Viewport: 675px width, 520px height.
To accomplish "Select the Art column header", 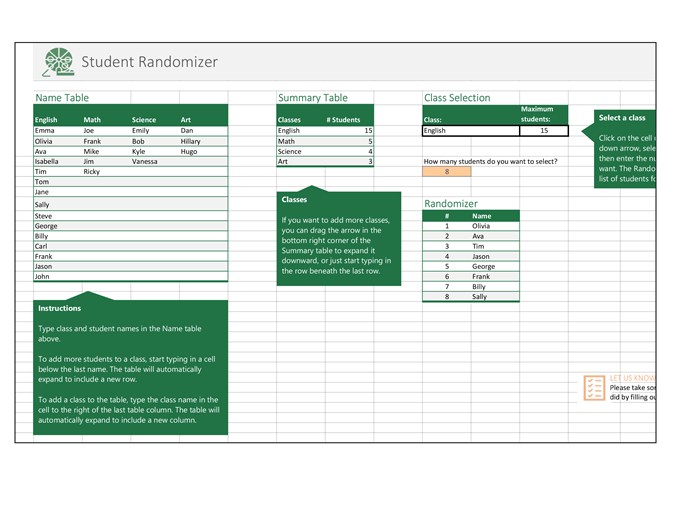I will [x=186, y=120].
